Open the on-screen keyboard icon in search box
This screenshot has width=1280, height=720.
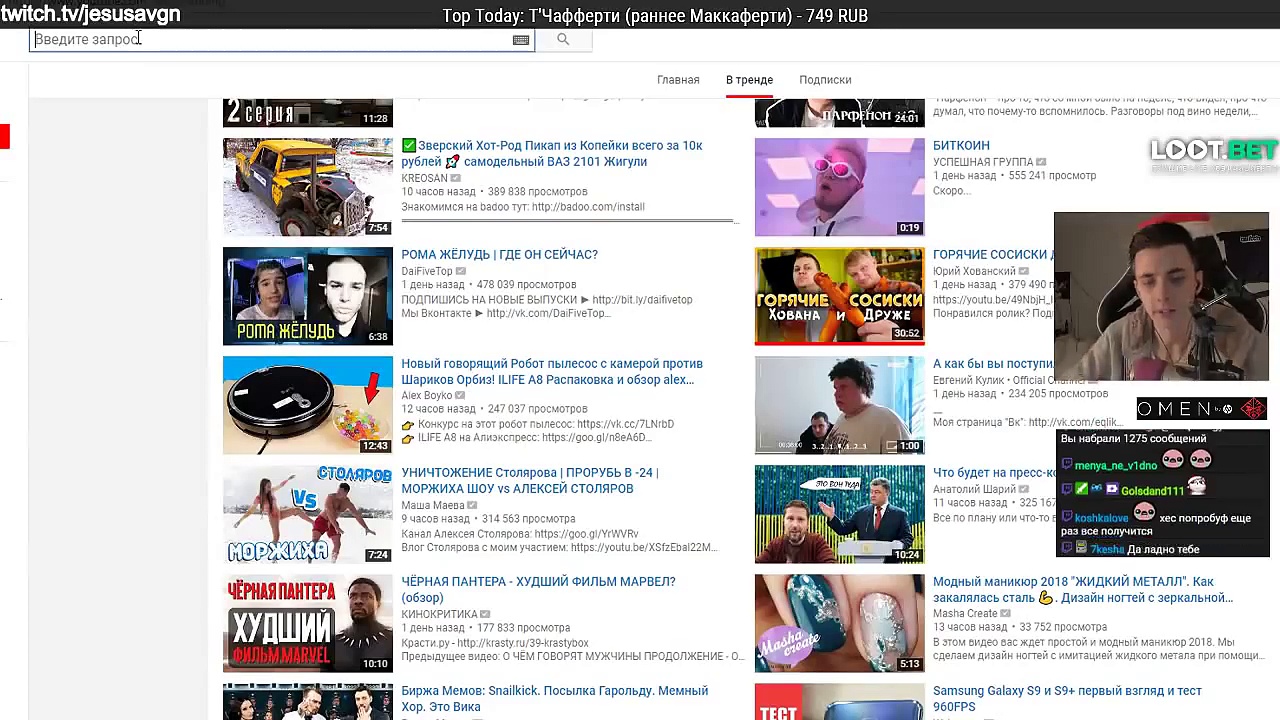(521, 40)
